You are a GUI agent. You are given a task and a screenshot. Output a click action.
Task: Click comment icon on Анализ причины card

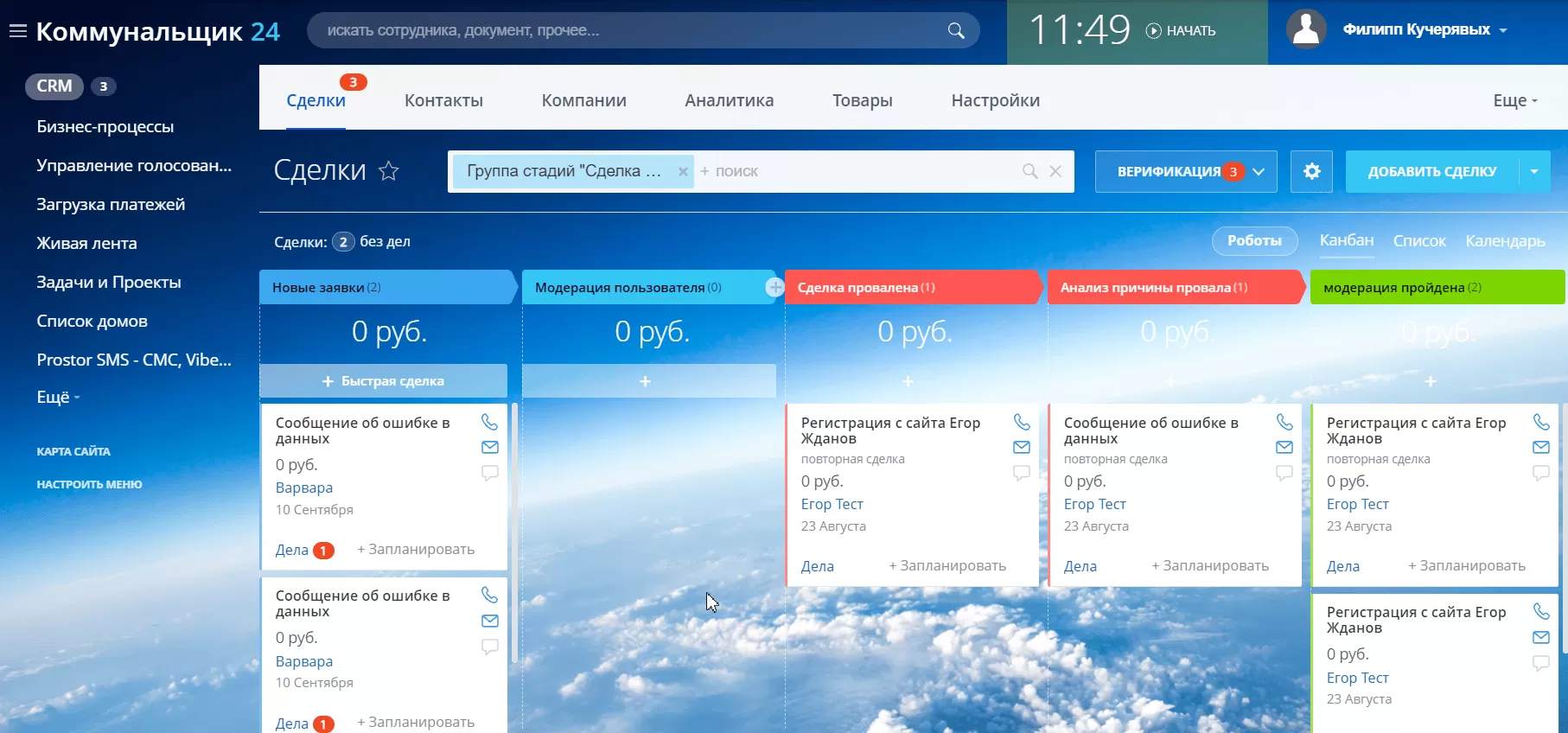[1284, 473]
